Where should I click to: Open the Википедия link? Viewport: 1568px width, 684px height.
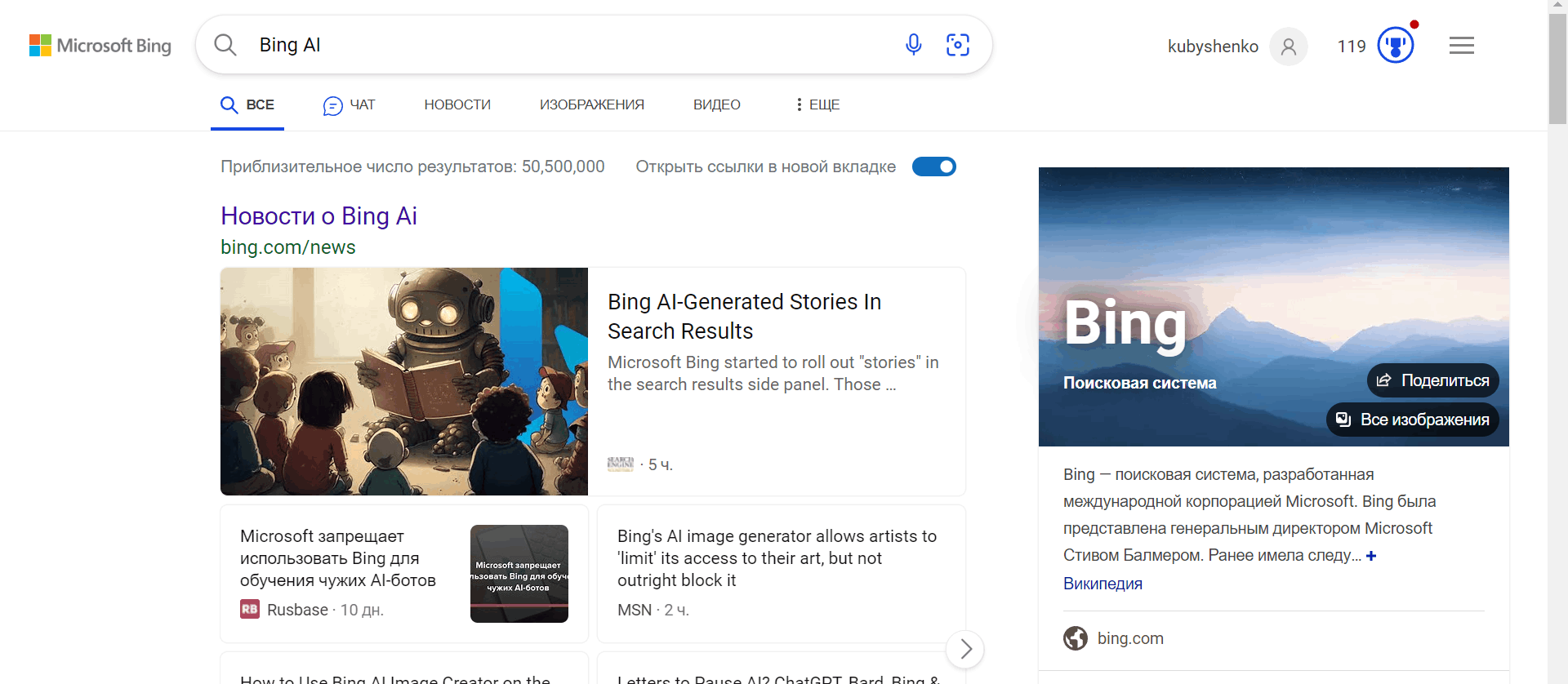tap(1102, 584)
